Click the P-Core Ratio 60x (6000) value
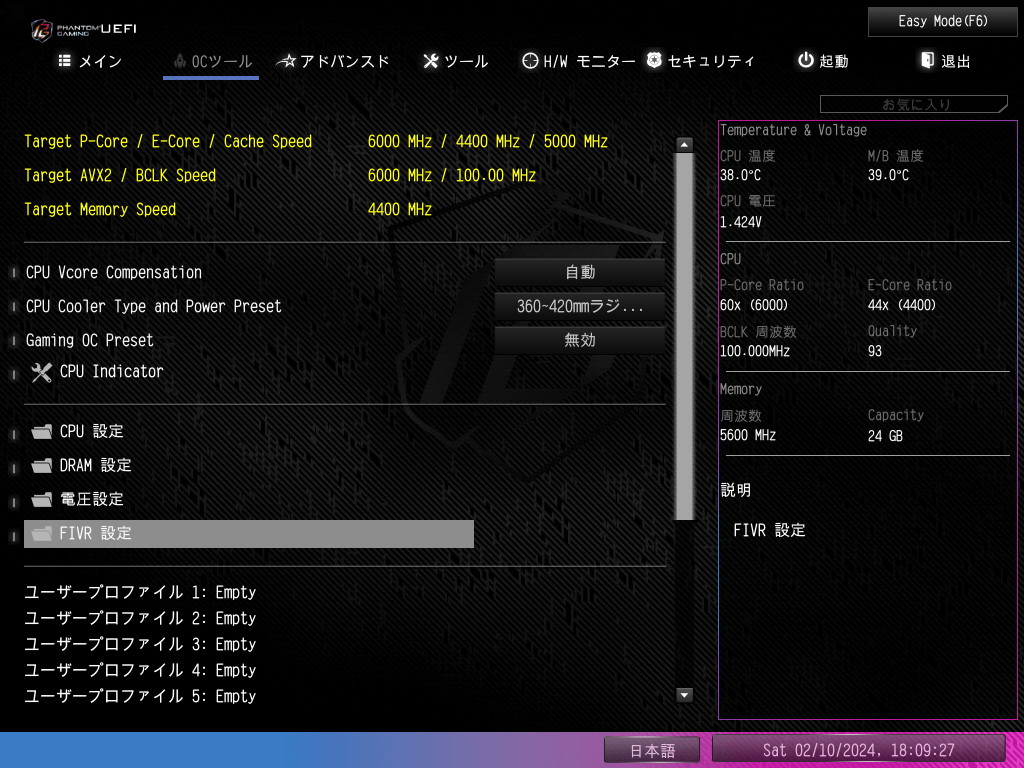The image size is (1024, 768). [754, 306]
